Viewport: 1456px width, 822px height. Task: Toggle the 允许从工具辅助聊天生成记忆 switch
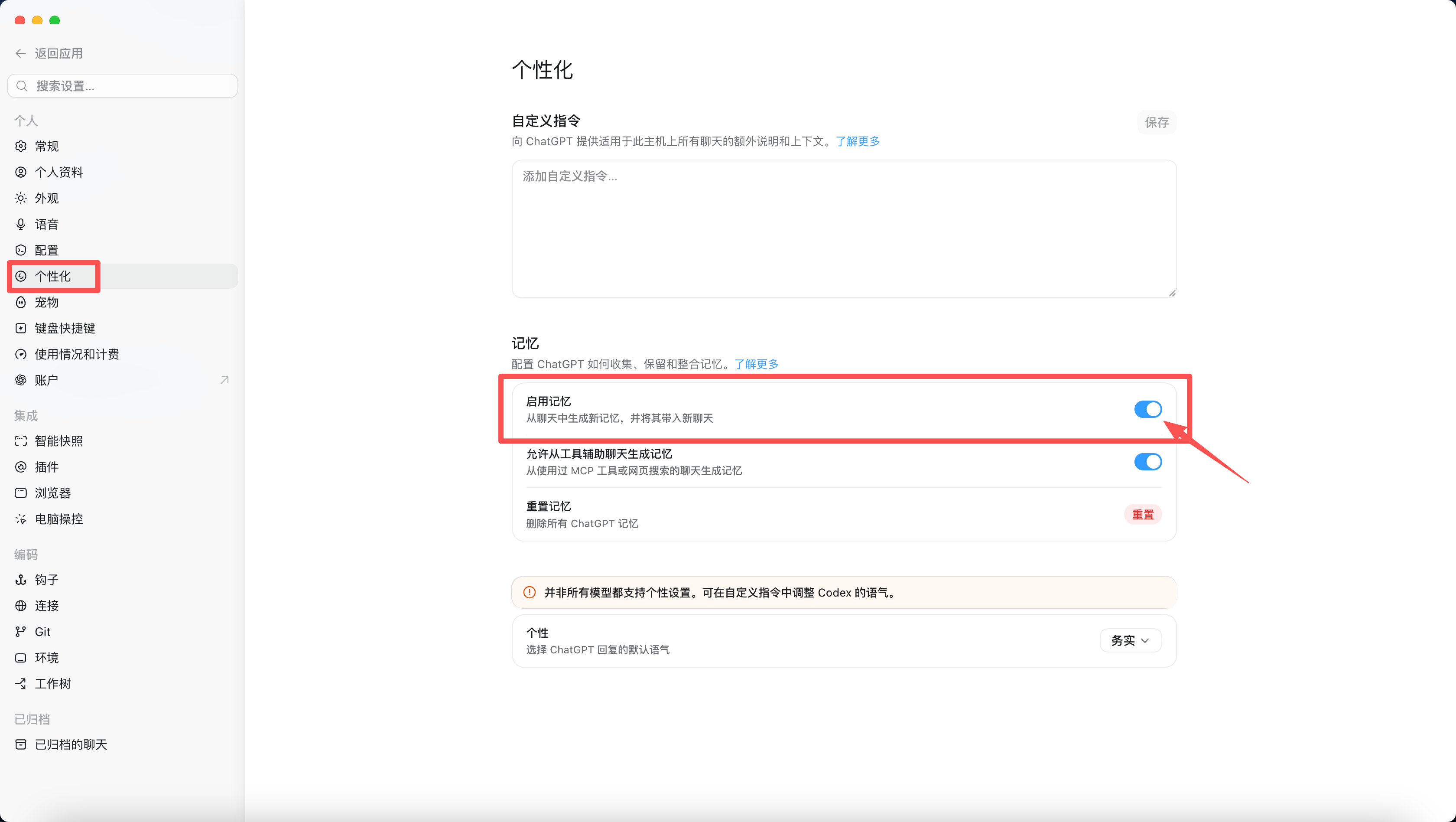[1148, 462]
